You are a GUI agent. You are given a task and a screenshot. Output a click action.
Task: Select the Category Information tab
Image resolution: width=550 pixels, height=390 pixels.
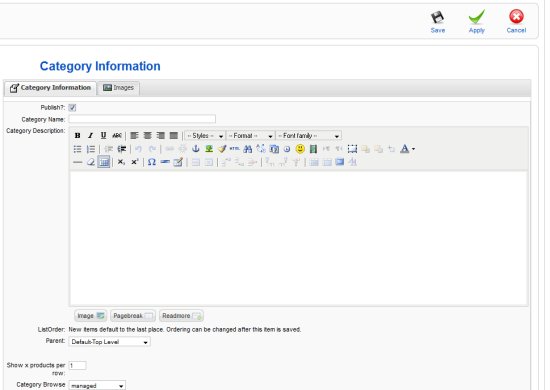tap(50, 88)
